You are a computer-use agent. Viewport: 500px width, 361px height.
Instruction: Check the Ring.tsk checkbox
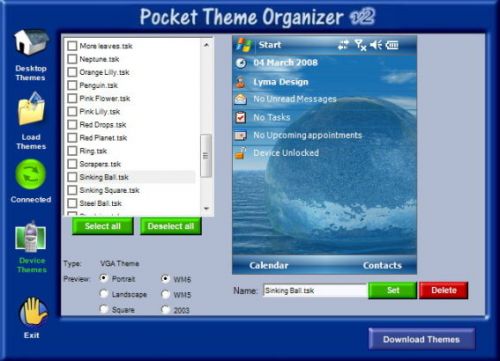pyautogui.click(x=72, y=151)
